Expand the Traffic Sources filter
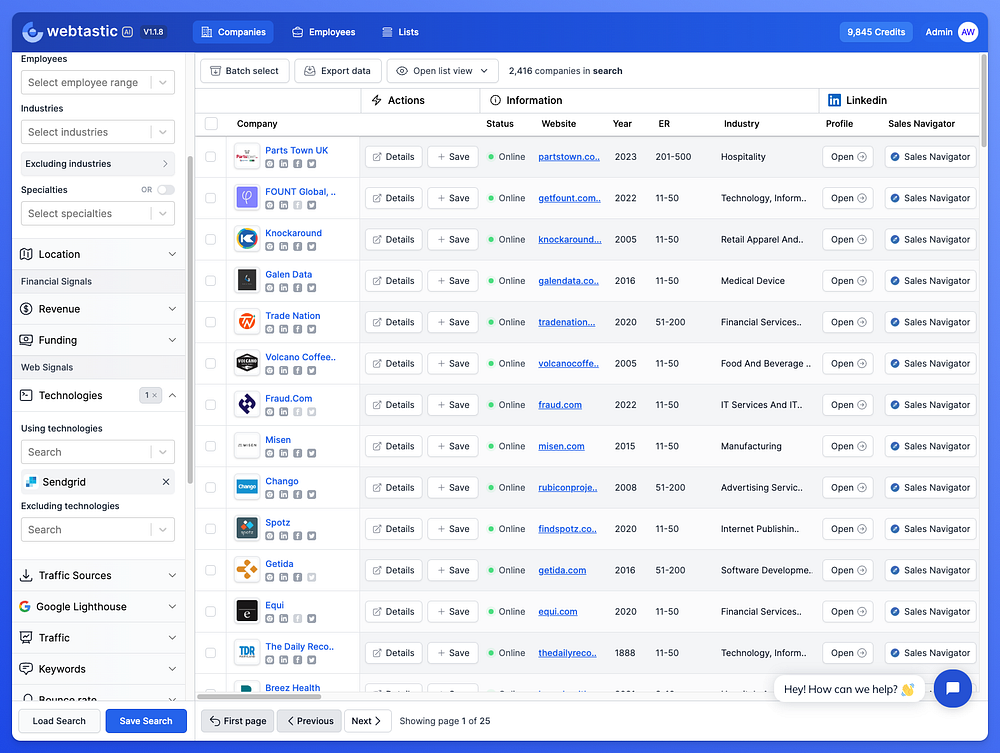The image size is (1000, 753). pos(98,576)
